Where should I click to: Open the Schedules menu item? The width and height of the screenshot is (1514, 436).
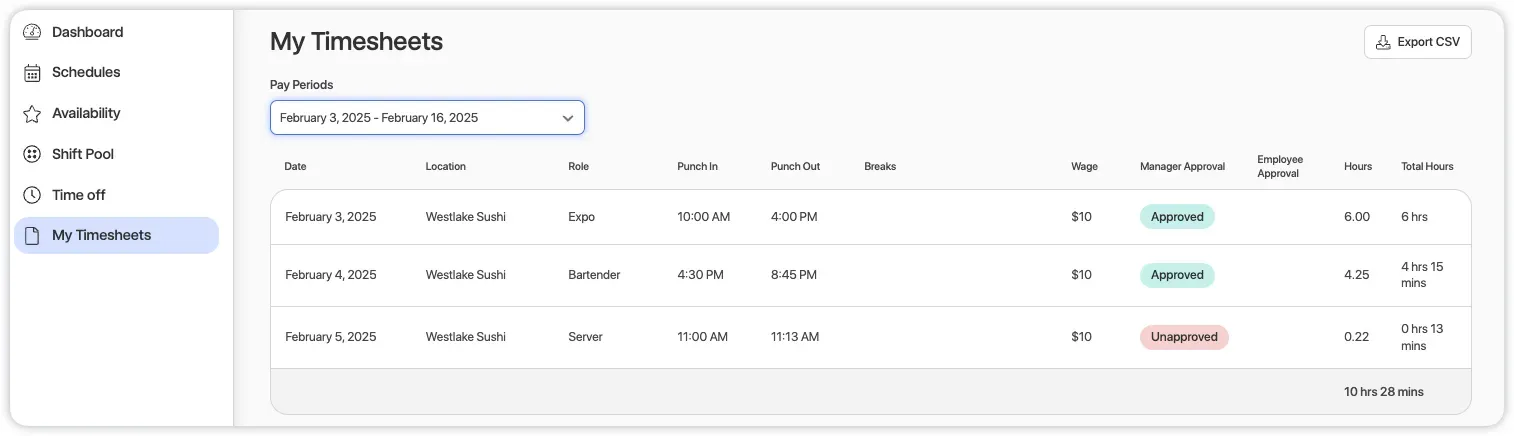86,73
